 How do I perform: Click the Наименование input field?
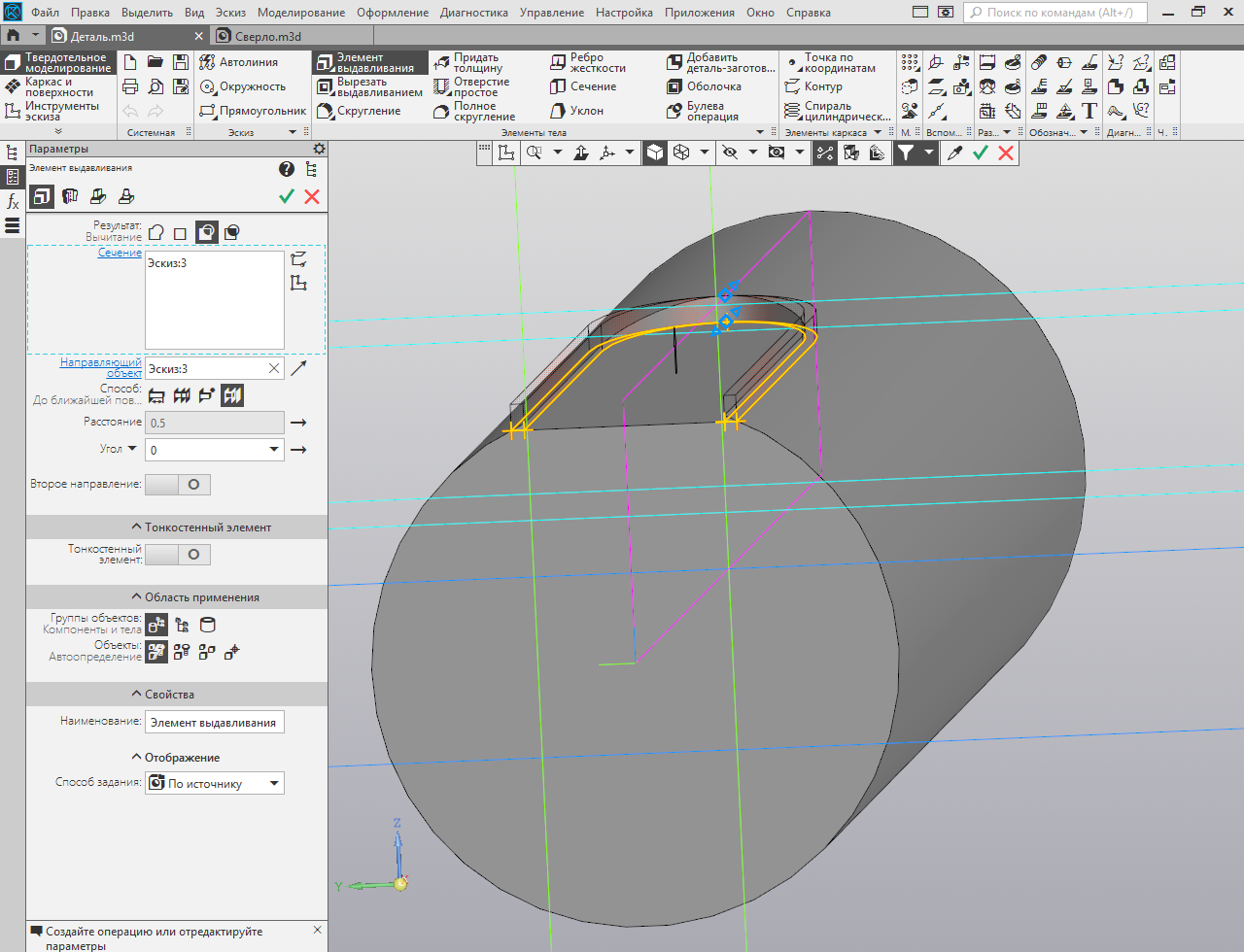[214, 723]
